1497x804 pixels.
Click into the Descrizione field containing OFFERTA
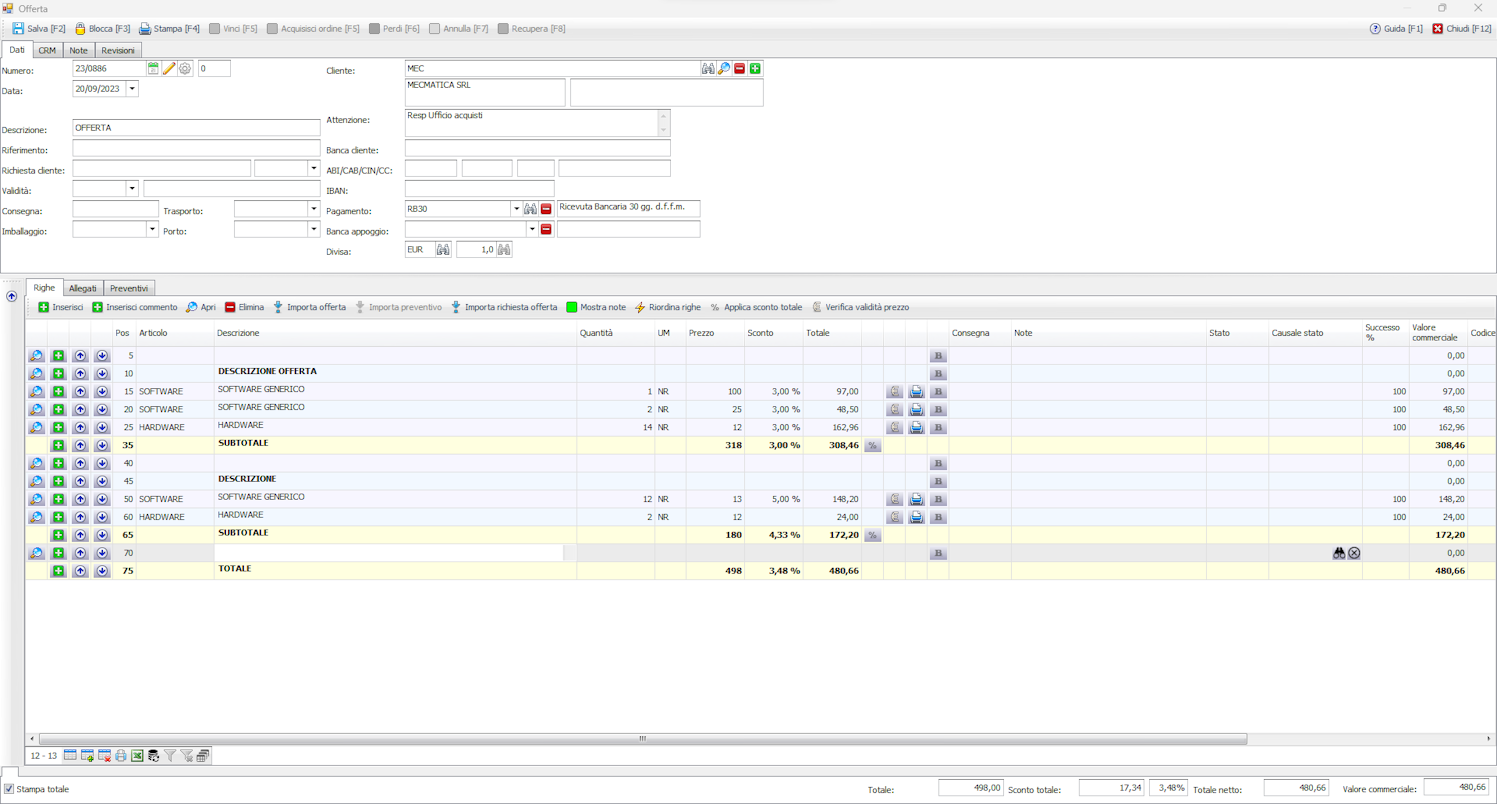pyautogui.click(x=196, y=128)
